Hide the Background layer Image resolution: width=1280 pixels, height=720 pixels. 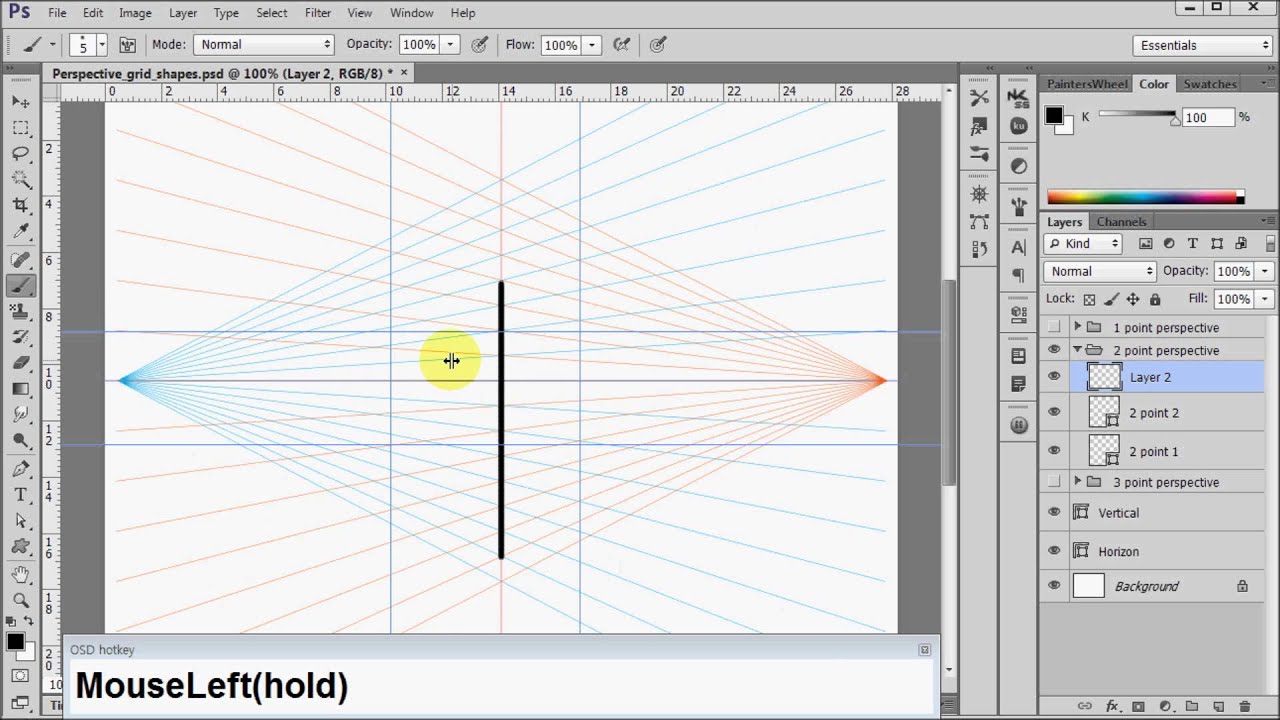coord(1053,586)
